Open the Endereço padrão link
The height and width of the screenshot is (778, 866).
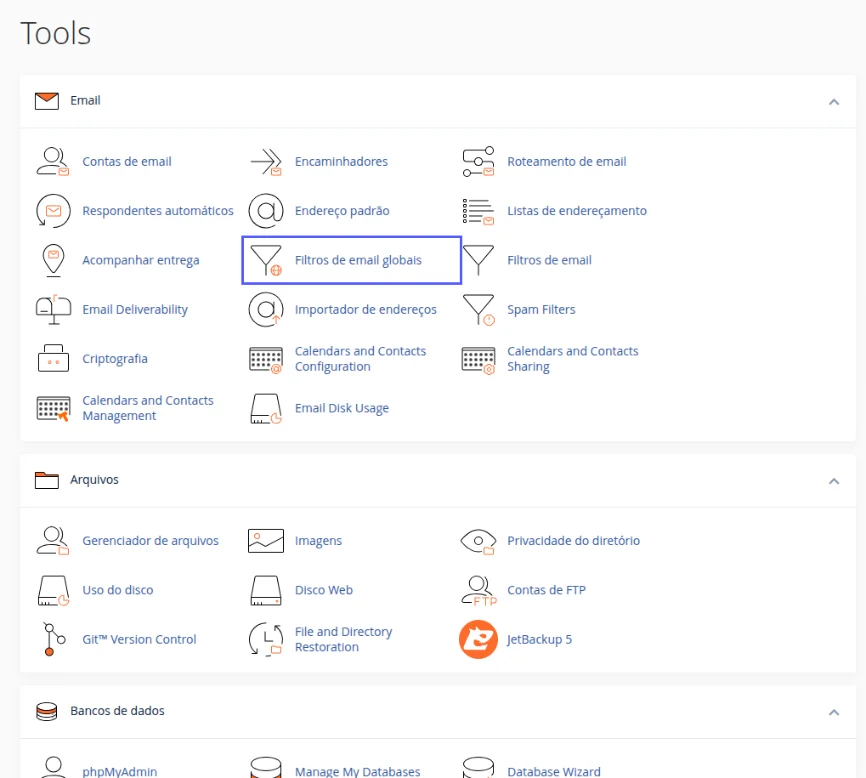click(x=342, y=211)
